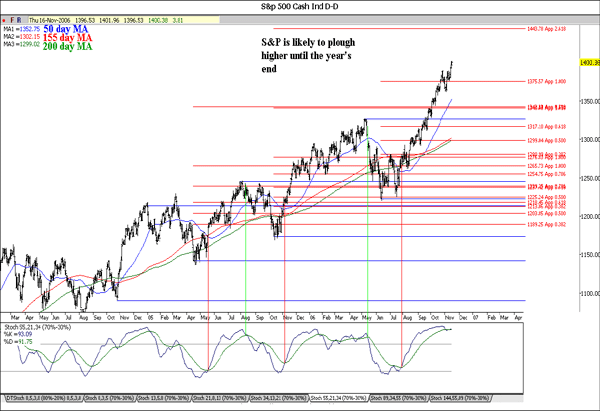This screenshot has width=600, height=411.
Task: Click the high value 1401.96 in the data bar
Action: coord(109,20)
